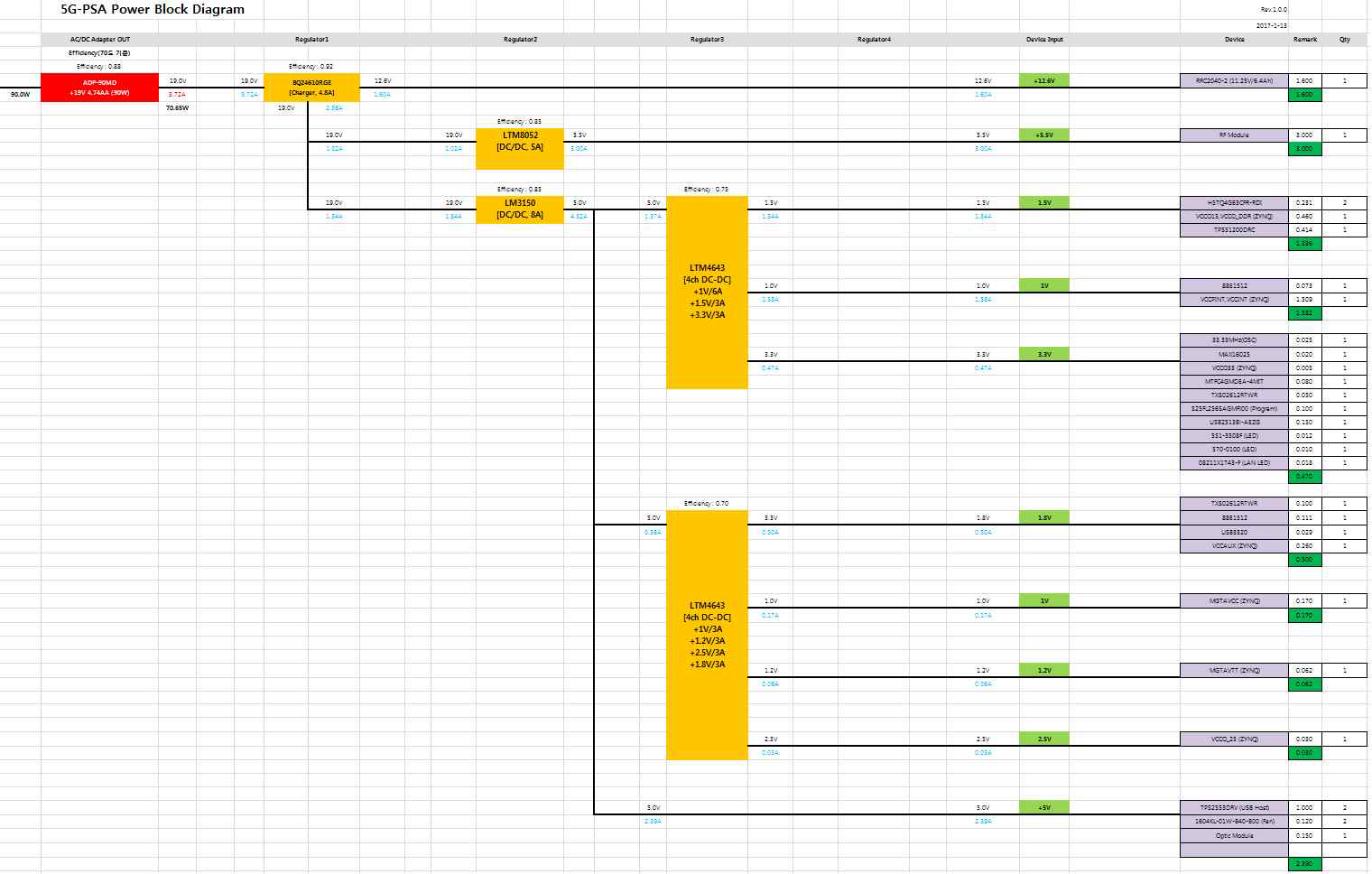
Task: Click the 'Rev.1.0.0' revision cell
Action: click(x=1274, y=9)
